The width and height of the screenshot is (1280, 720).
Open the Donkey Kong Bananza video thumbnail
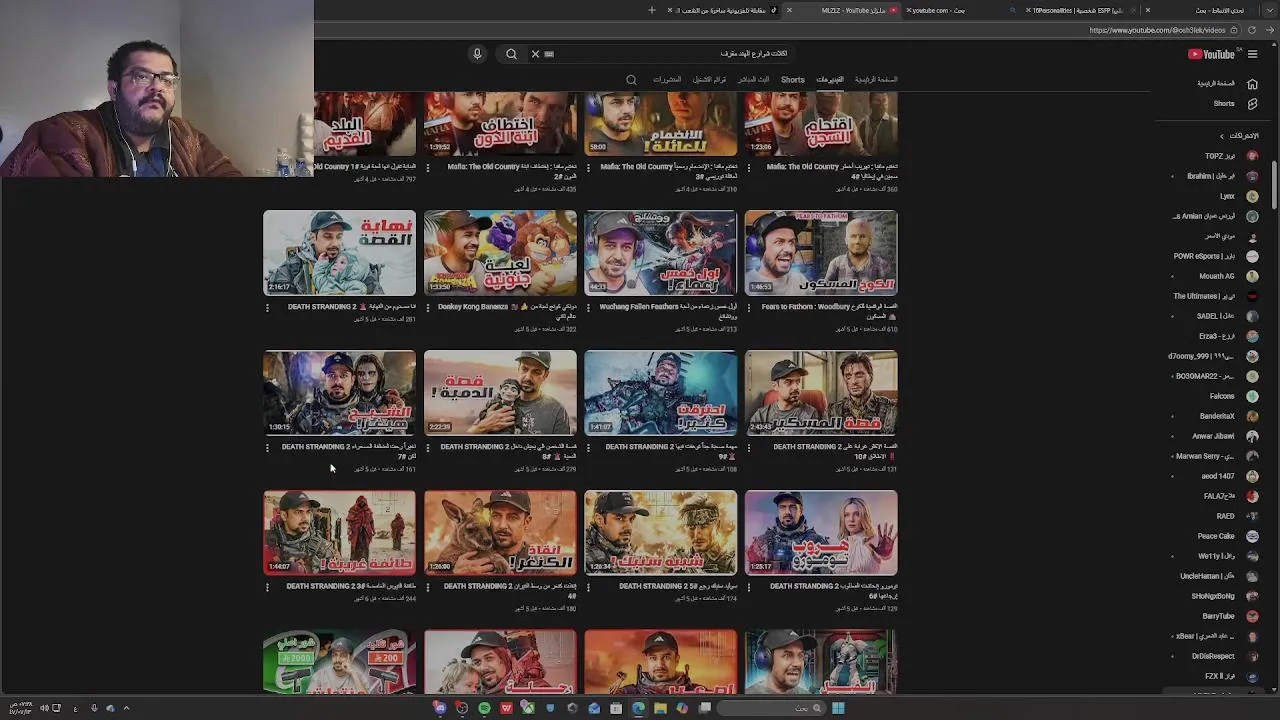tap(500, 253)
